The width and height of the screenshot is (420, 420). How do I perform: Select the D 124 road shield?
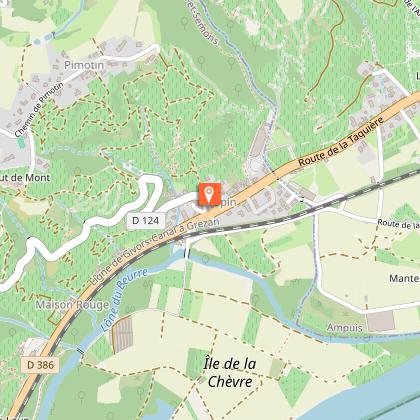[x=146, y=221]
